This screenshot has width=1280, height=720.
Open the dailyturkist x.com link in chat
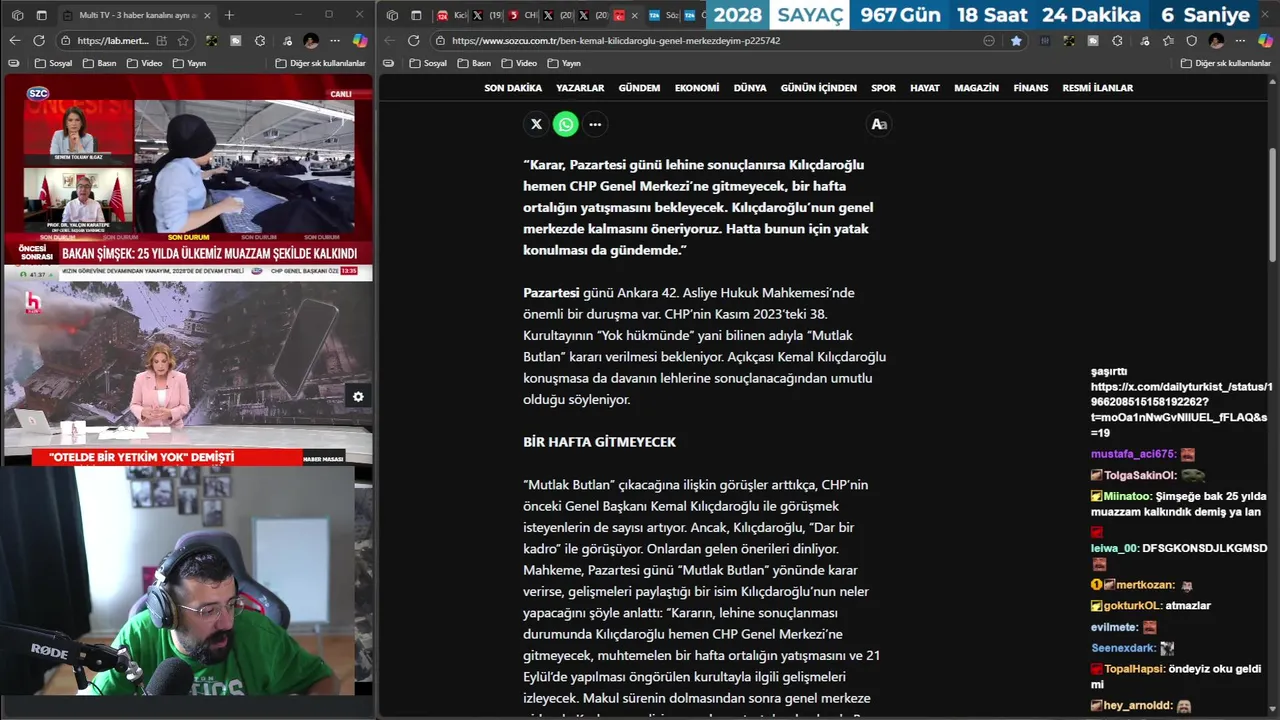pyautogui.click(x=1181, y=410)
